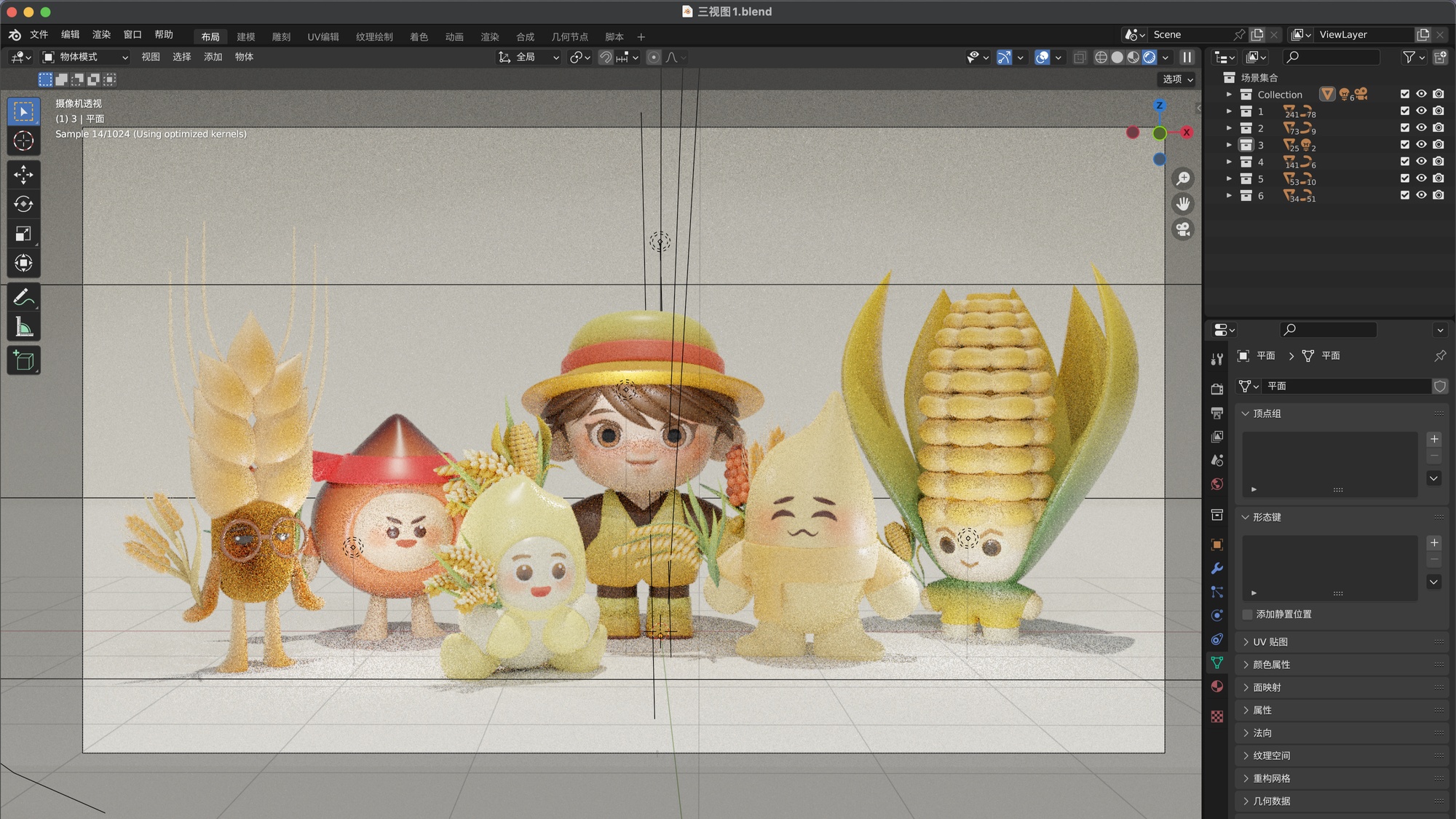The image size is (1456, 819).
Task: Toggle snapping magnet in header
Action: [606, 57]
